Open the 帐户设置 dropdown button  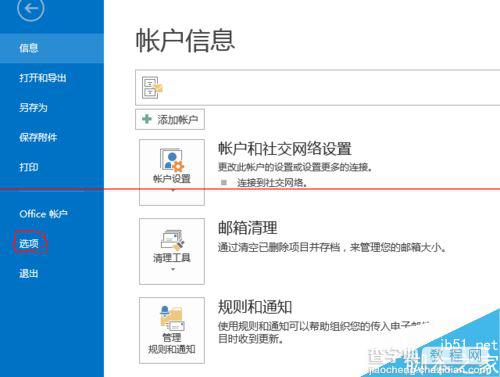[x=172, y=172]
